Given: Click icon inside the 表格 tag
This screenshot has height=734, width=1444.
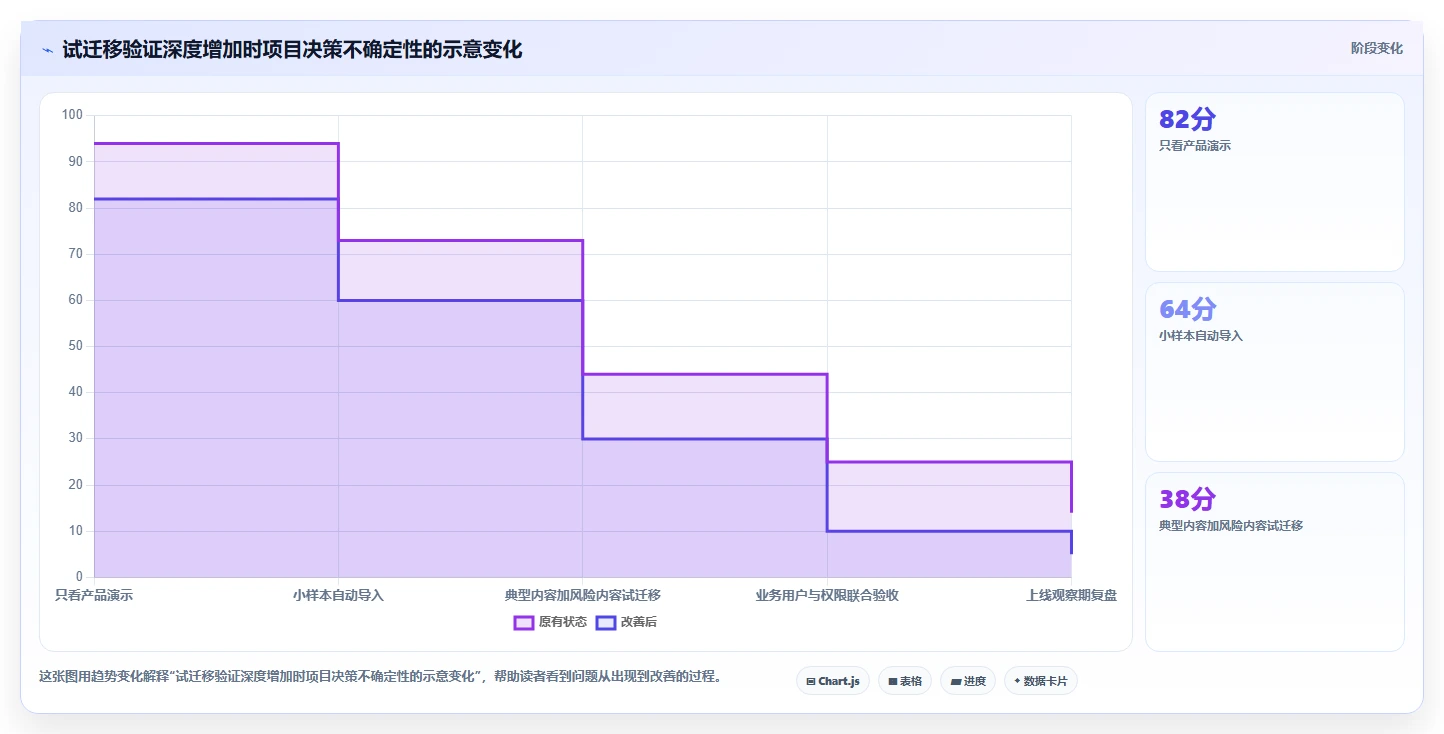Looking at the screenshot, I should (x=893, y=682).
